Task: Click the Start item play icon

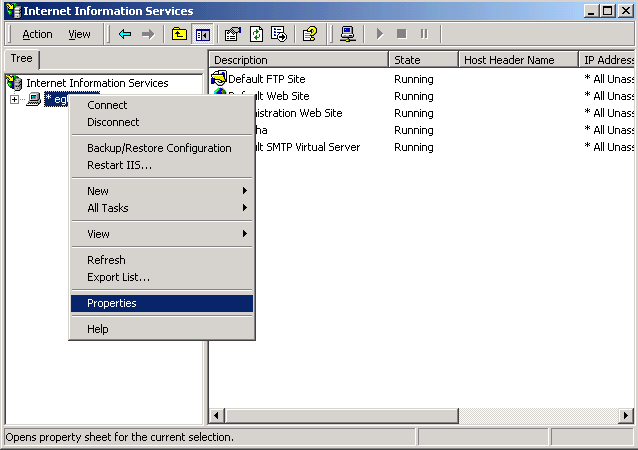Action: [x=380, y=34]
